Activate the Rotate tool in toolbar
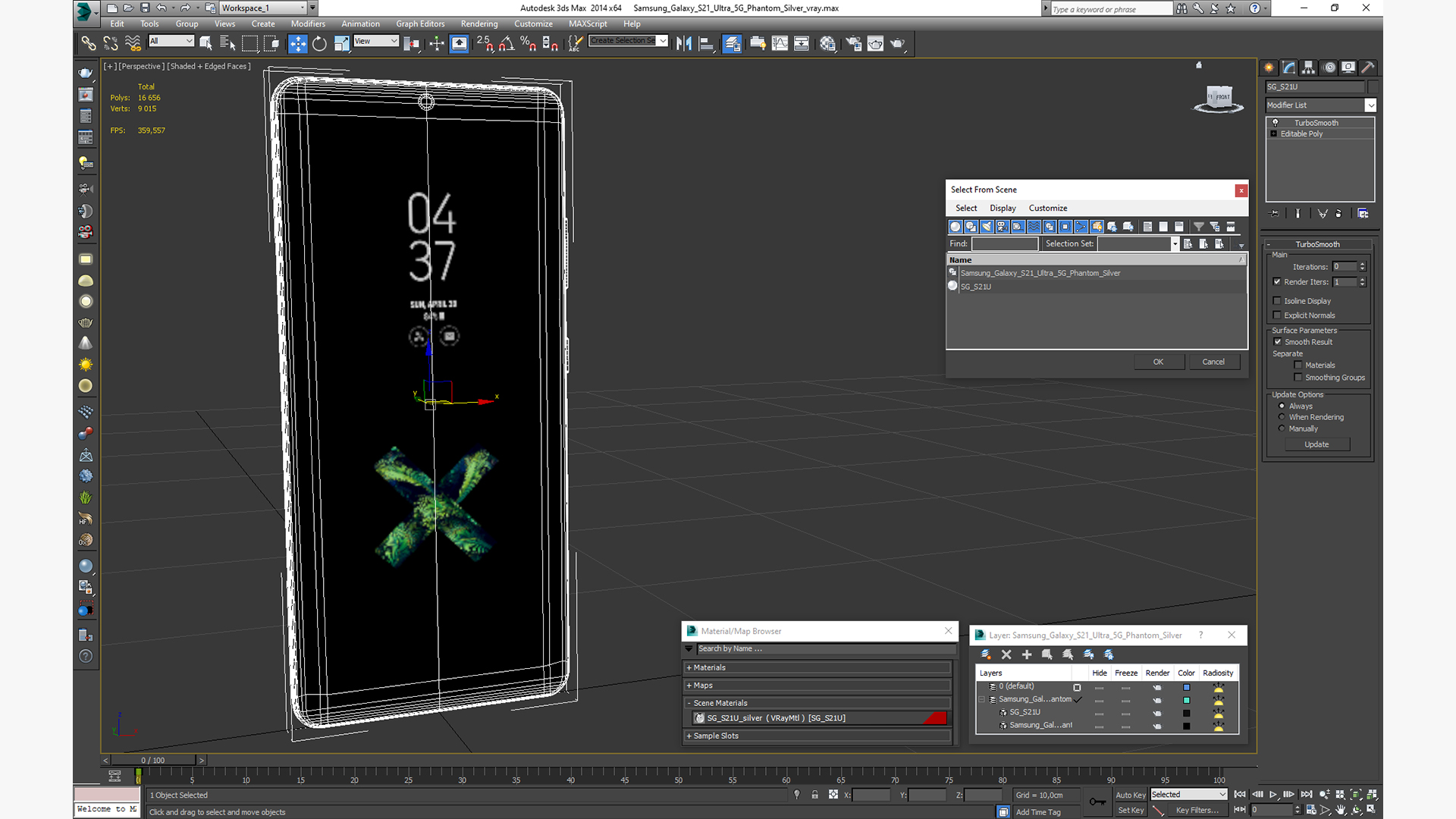Viewport: 1456px width, 819px height. pyautogui.click(x=319, y=43)
